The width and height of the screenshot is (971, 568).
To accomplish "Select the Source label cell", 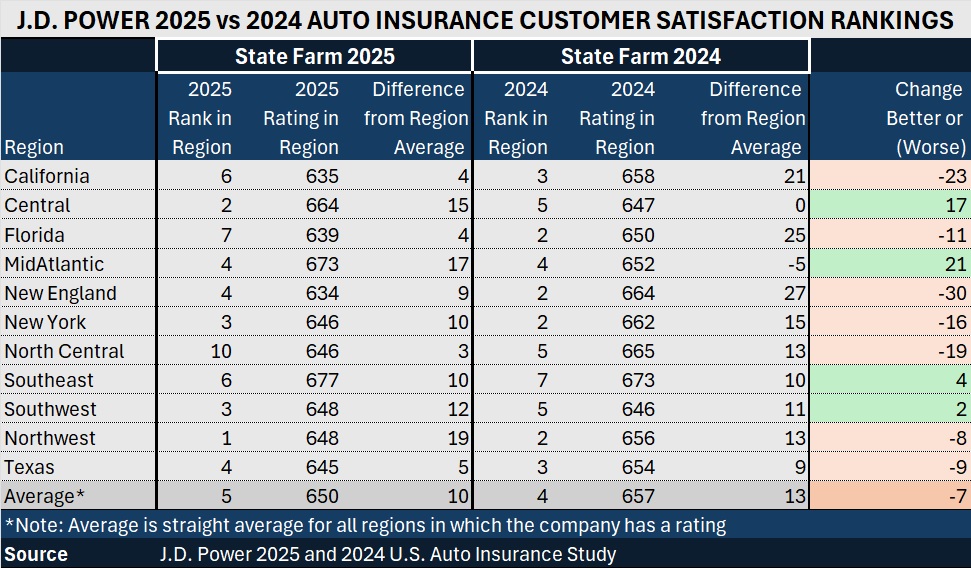I will [x=36, y=554].
